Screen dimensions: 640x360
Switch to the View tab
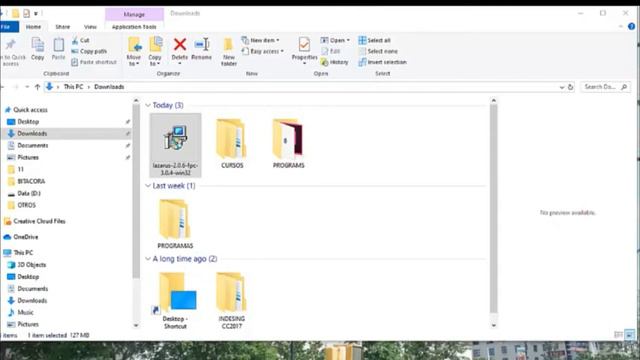90,27
